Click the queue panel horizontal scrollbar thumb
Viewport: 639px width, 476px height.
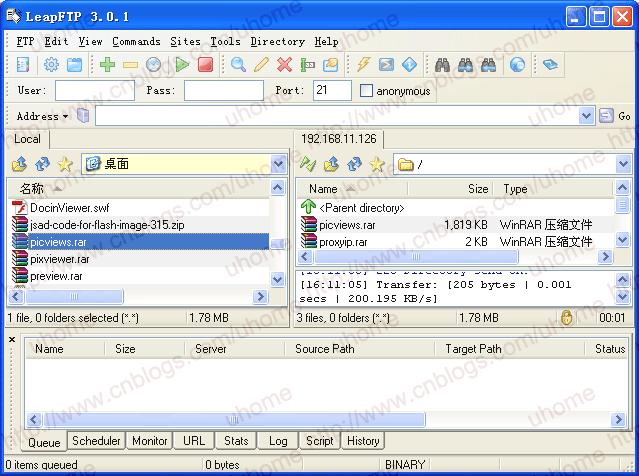[x=233, y=419]
